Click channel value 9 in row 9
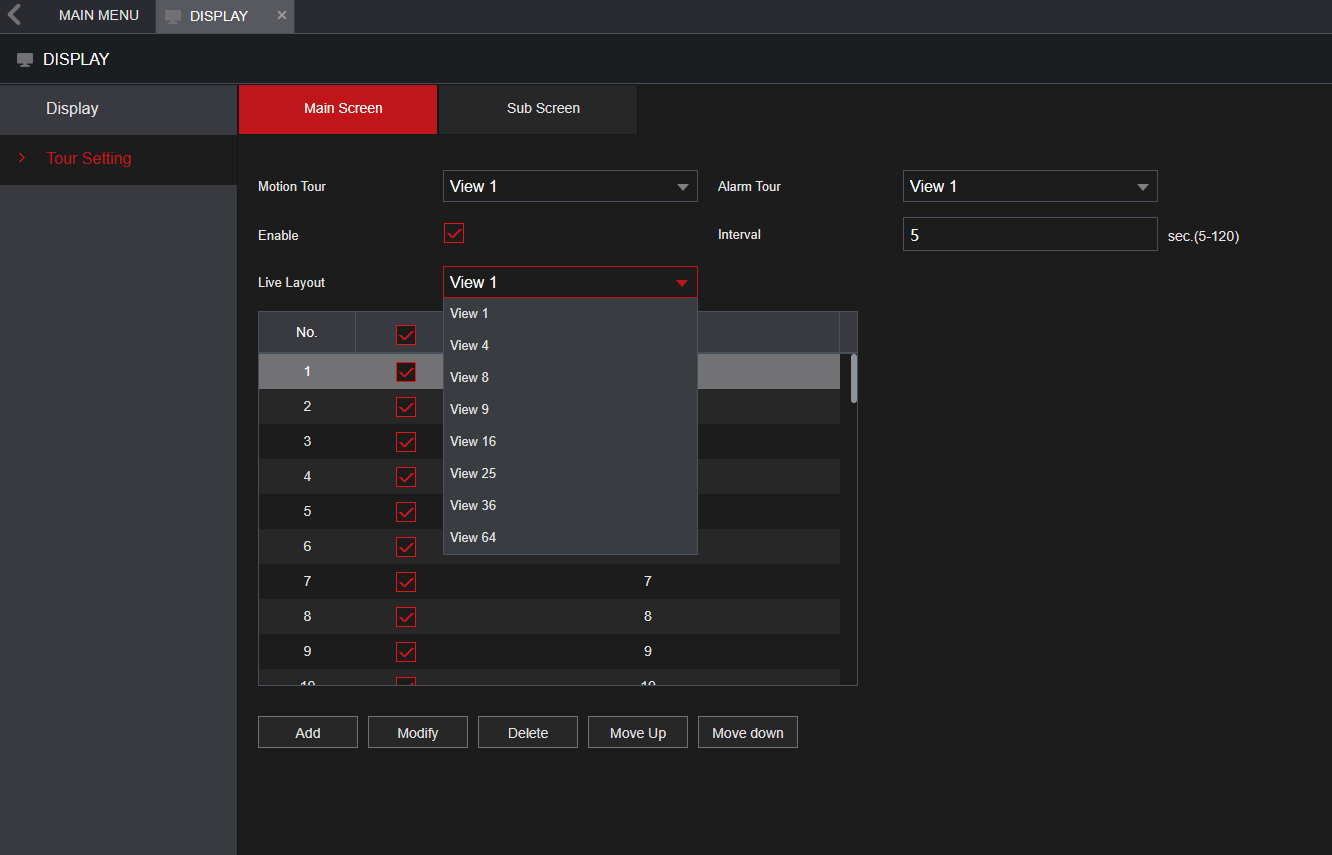 click(x=648, y=652)
